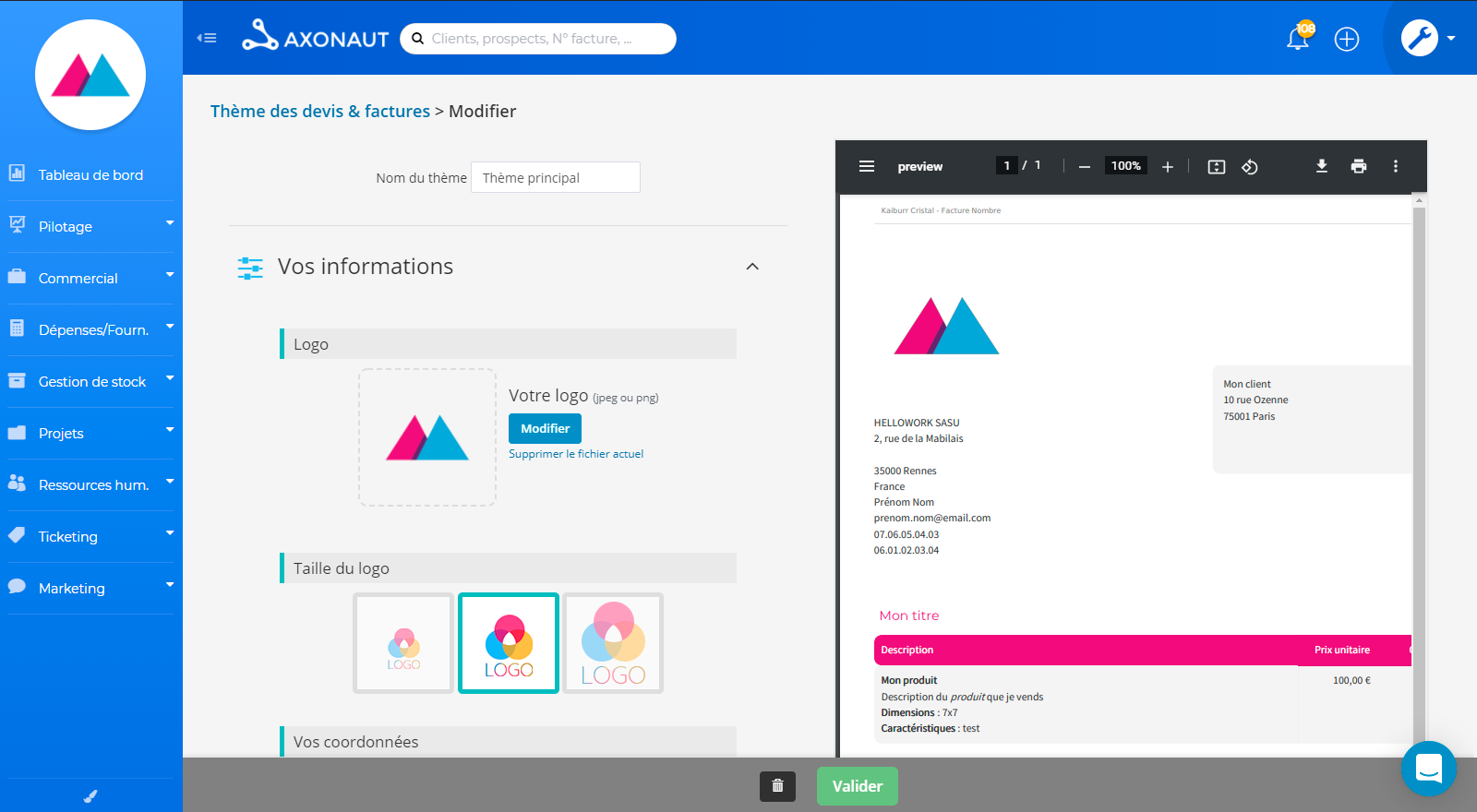This screenshot has width=1477, height=812.
Task: Expand Ressources hum. menu
Action: pos(90,484)
